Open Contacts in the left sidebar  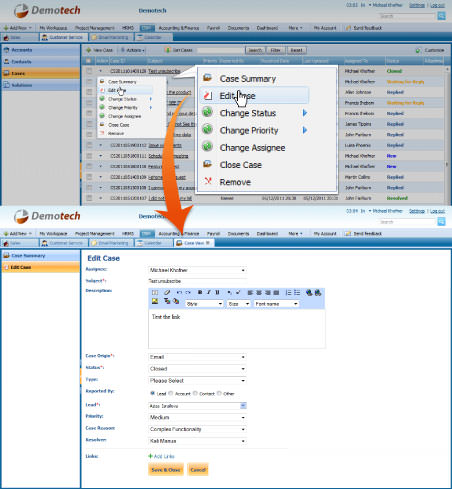pos(41,62)
